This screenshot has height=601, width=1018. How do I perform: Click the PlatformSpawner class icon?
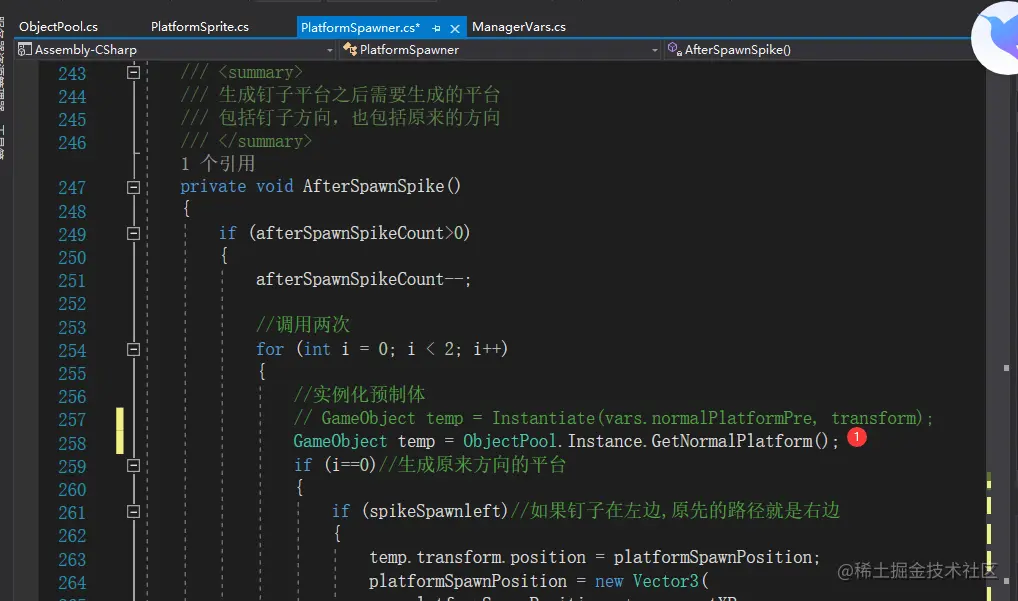349,49
